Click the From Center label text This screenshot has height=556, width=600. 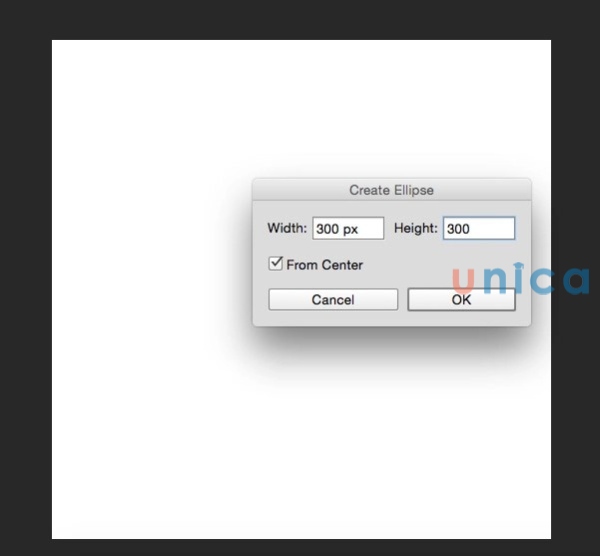324,265
